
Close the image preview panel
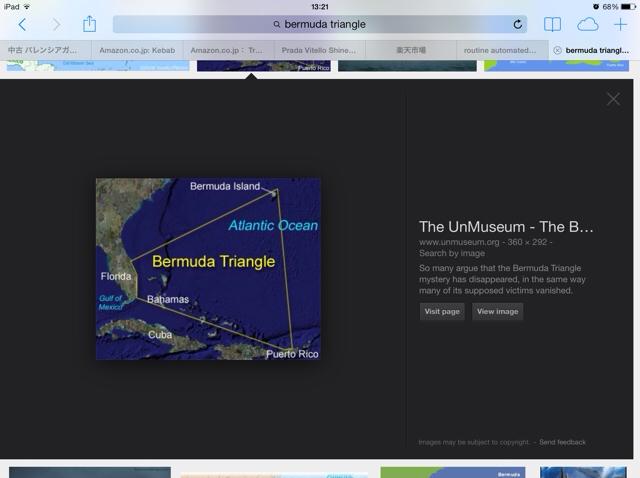613,99
